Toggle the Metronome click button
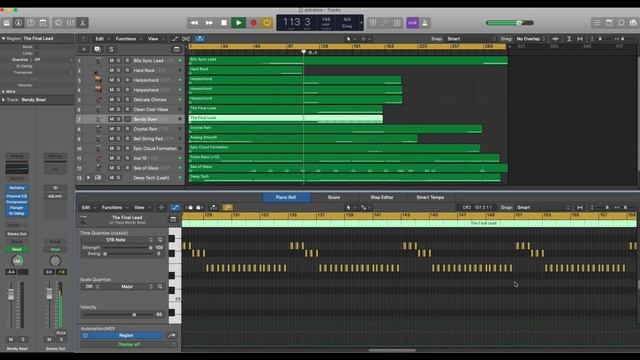Screen dimensions: 640x360 (424, 23)
